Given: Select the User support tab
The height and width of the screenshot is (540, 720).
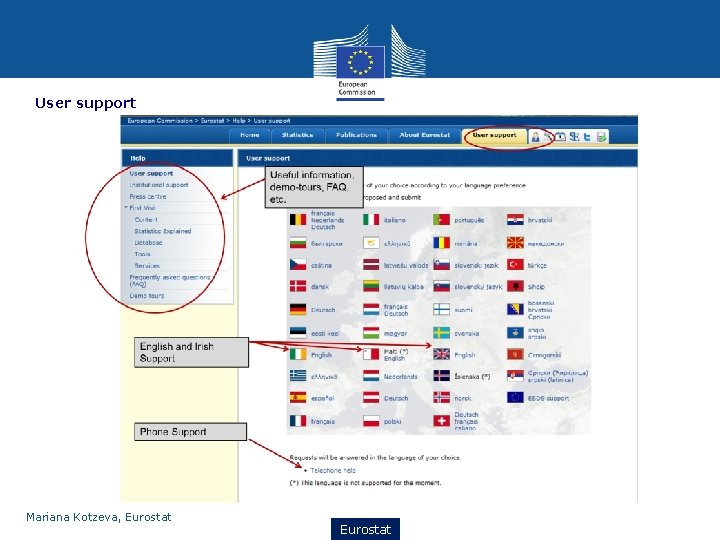Looking at the screenshot, I should pos(495,135).
